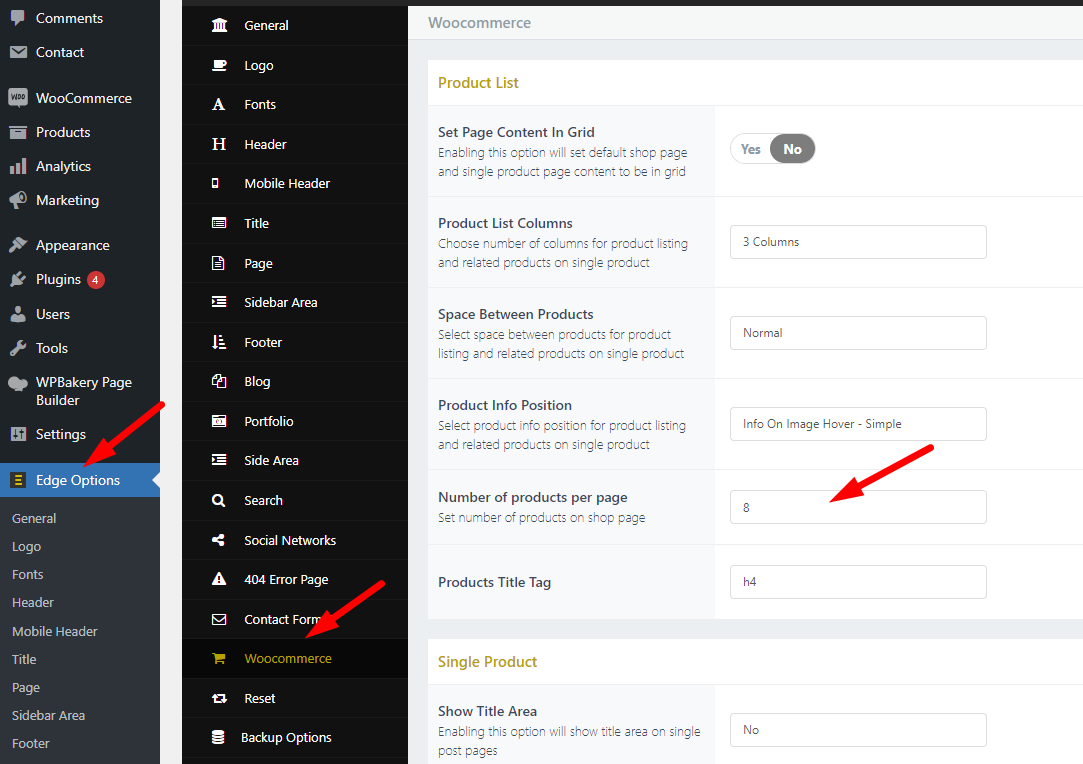Click the Blog files icon
This screenshot has width=1083, height=764.
coord(219,381)
